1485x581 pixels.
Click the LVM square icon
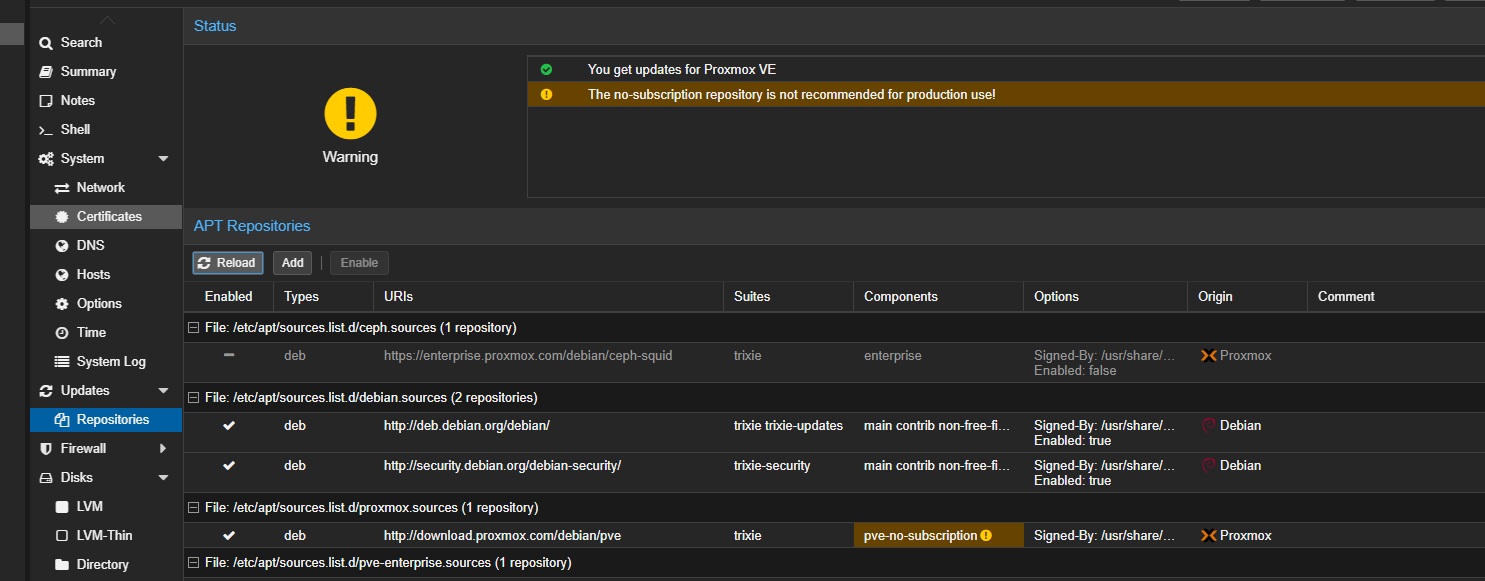point(62,507)
